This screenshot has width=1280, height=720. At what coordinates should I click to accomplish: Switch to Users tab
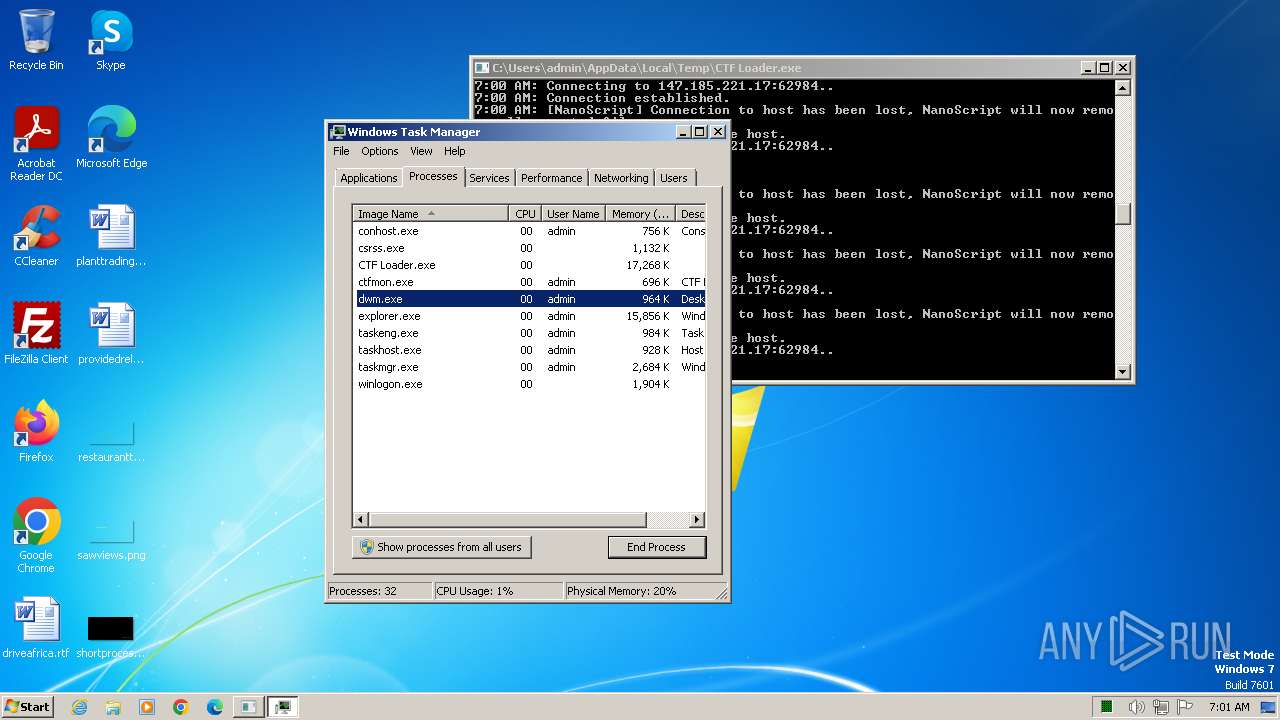pos(674,178)
